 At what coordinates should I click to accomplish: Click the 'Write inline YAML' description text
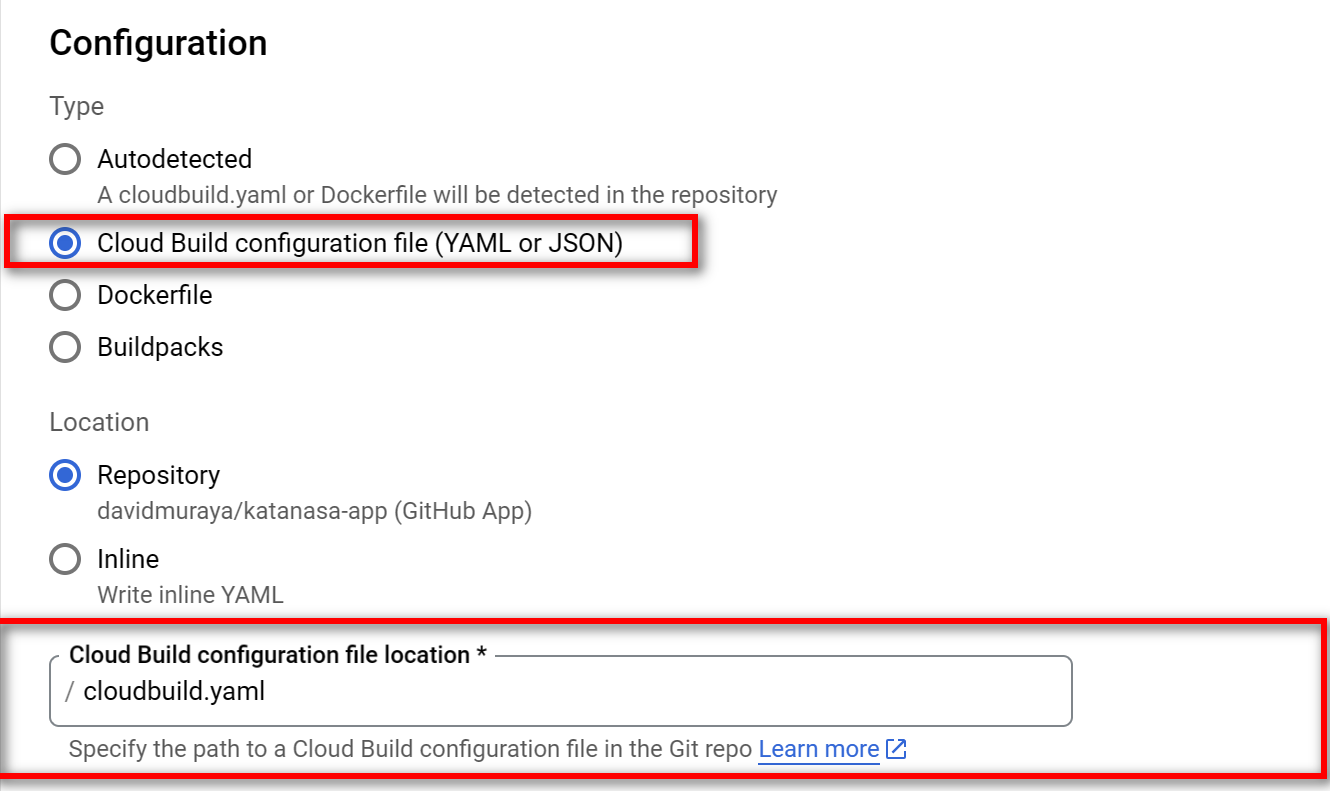190,595
